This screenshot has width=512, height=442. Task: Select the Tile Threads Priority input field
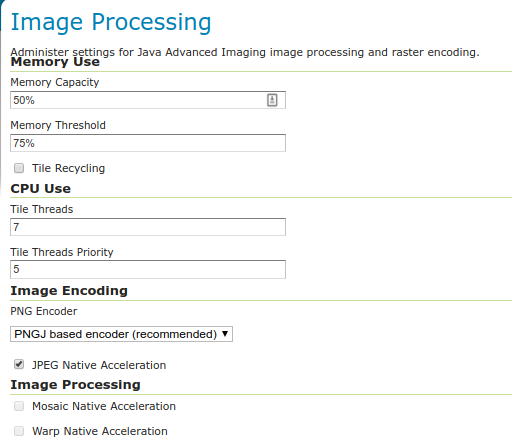point(148,269)
